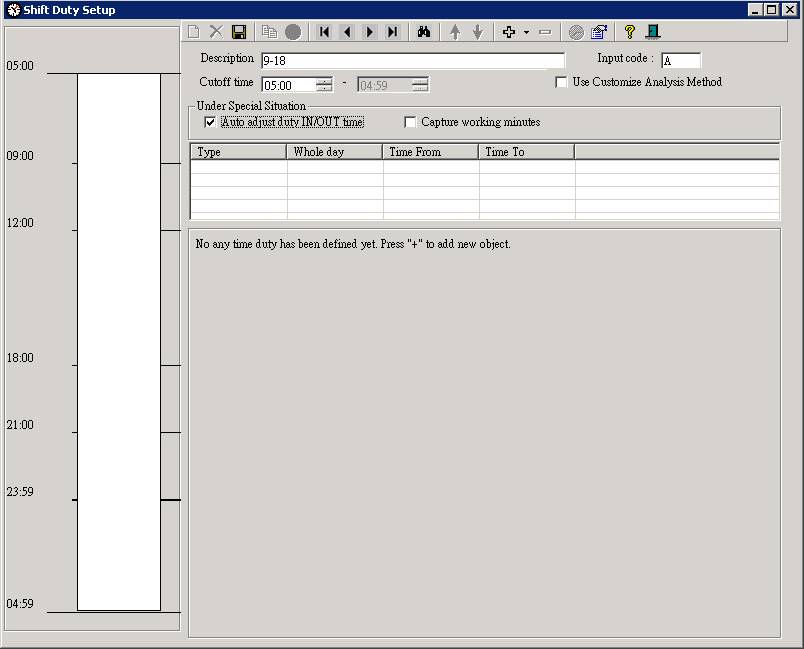This screenshot has height=649, width=804.
Task: Click the minus remove object icon
Action: click(x=545, y=32)
